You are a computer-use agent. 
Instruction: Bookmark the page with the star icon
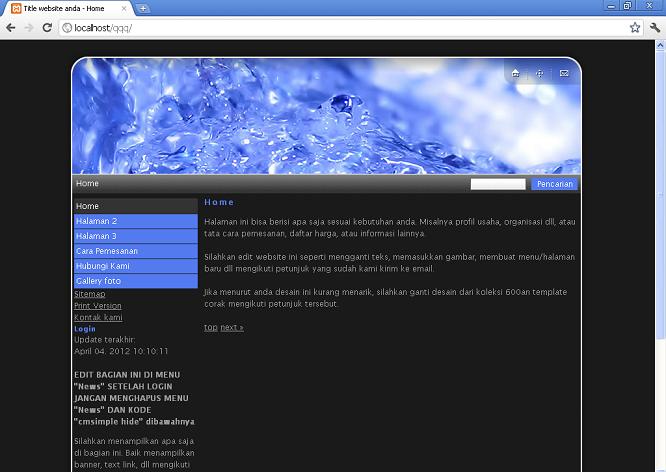click(635, 28)
